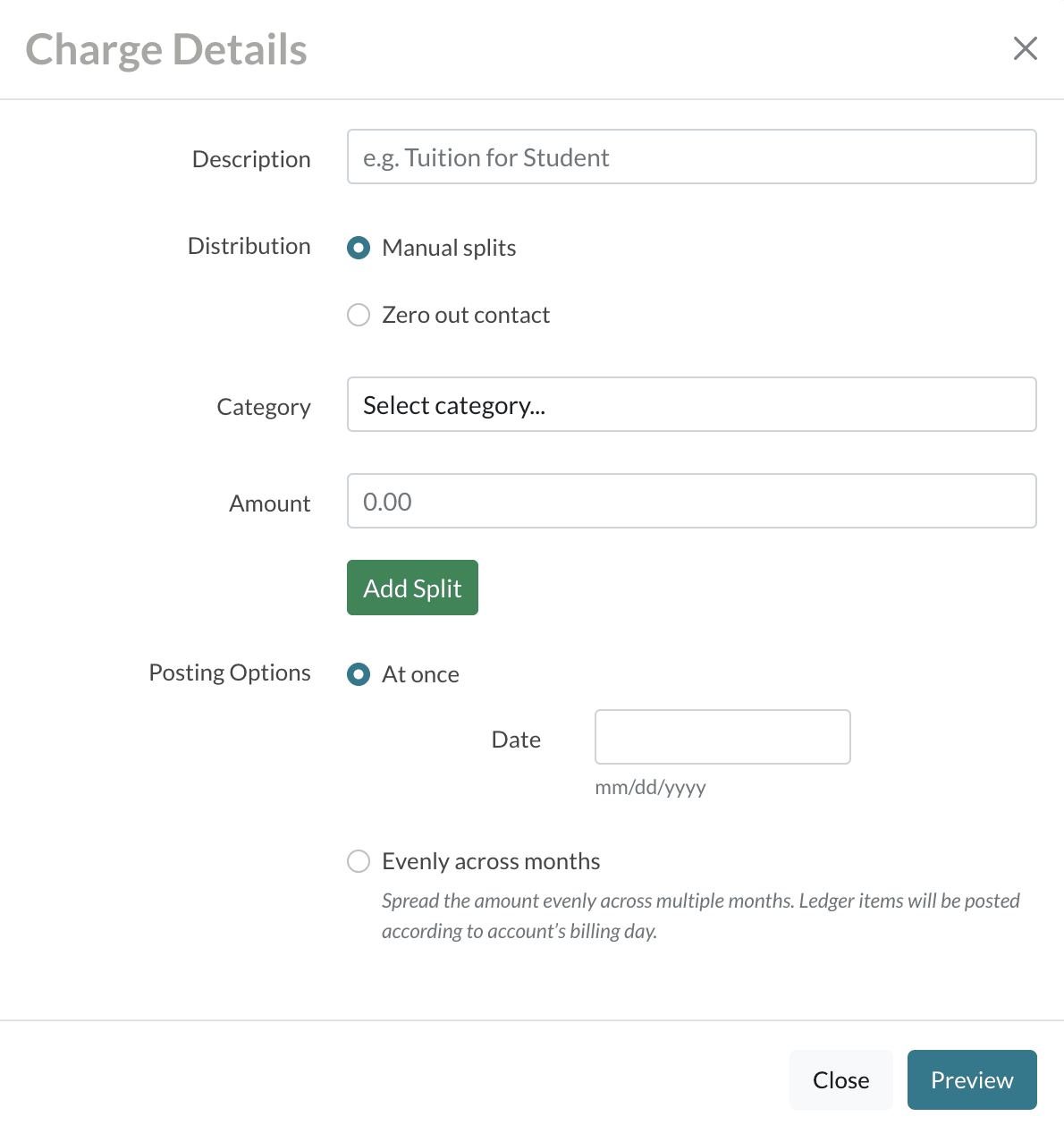Click the Description text field
The image size is (1064, 1125).
click(691, 157)
